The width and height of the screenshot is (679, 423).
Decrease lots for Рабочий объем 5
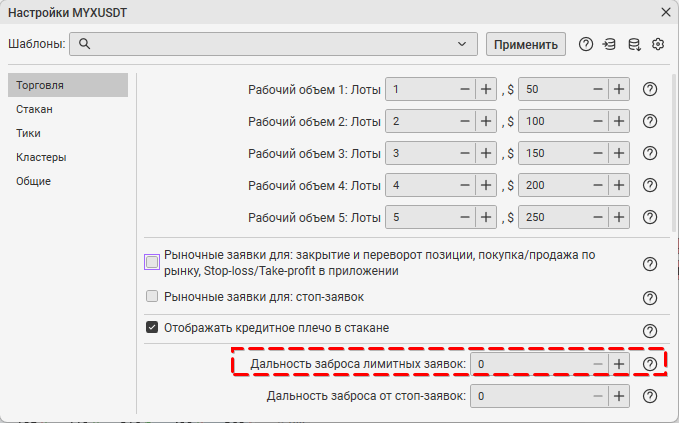465,217
